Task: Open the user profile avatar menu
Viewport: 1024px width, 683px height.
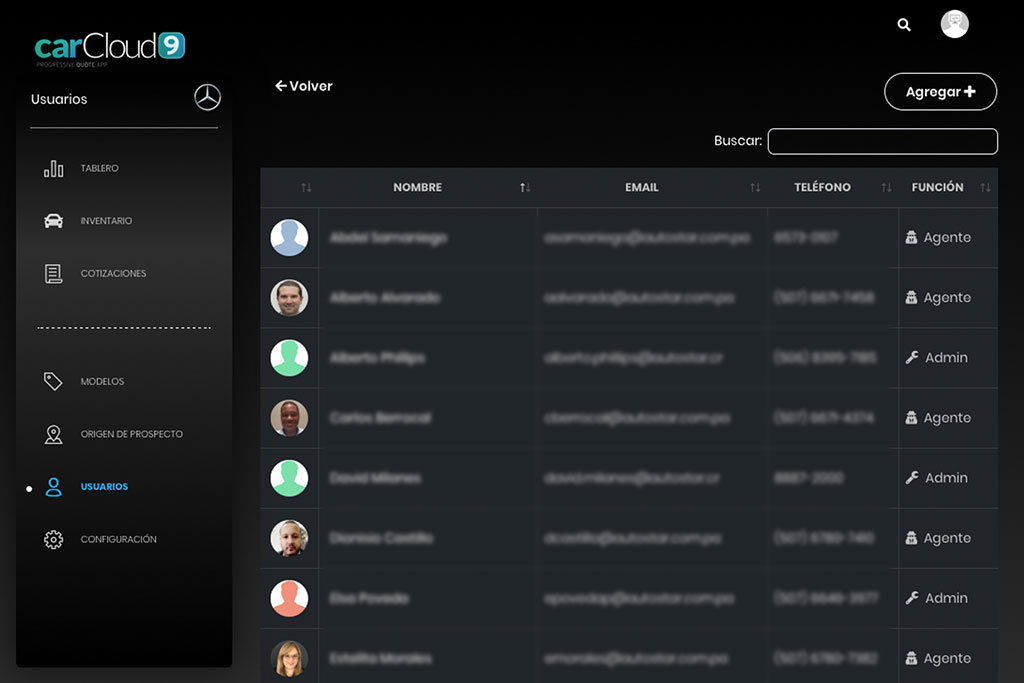Action: coord(954,25)
